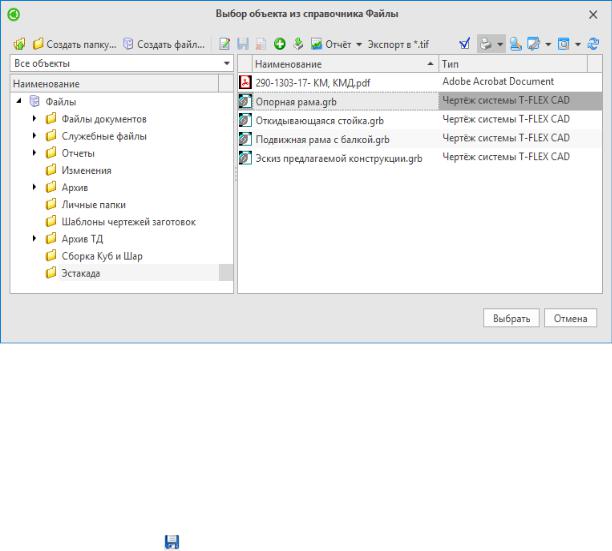Click Экспорт в *.tif button

point(398,44)
